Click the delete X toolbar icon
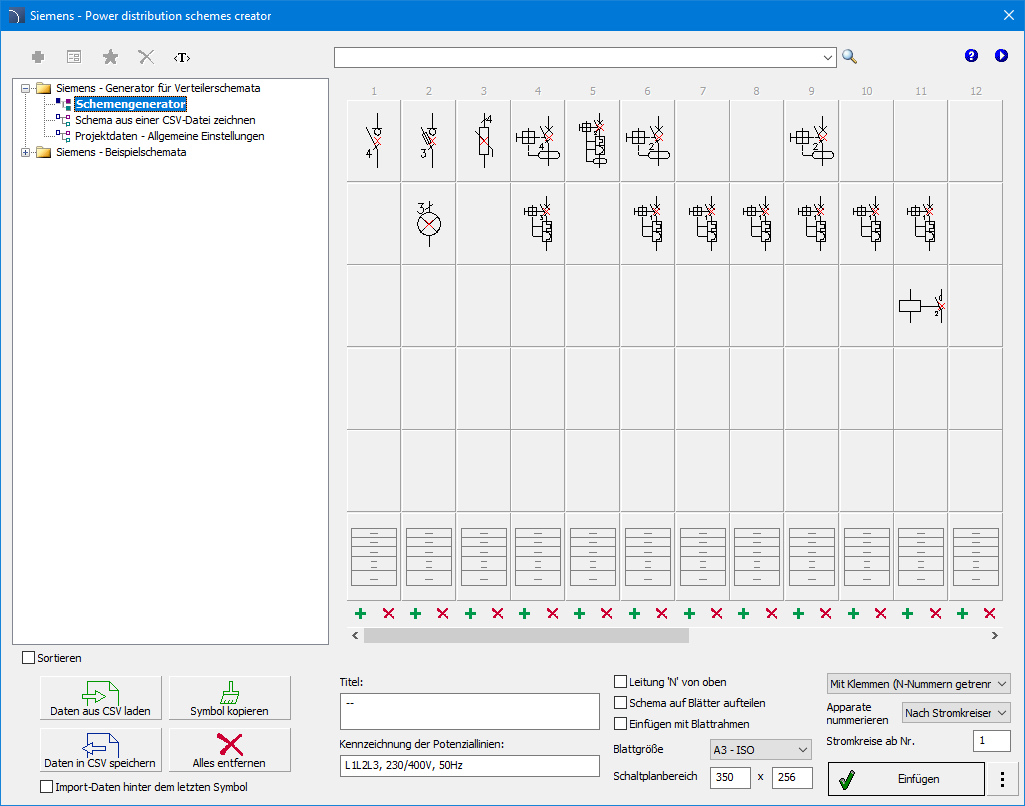 pos(146,57)
